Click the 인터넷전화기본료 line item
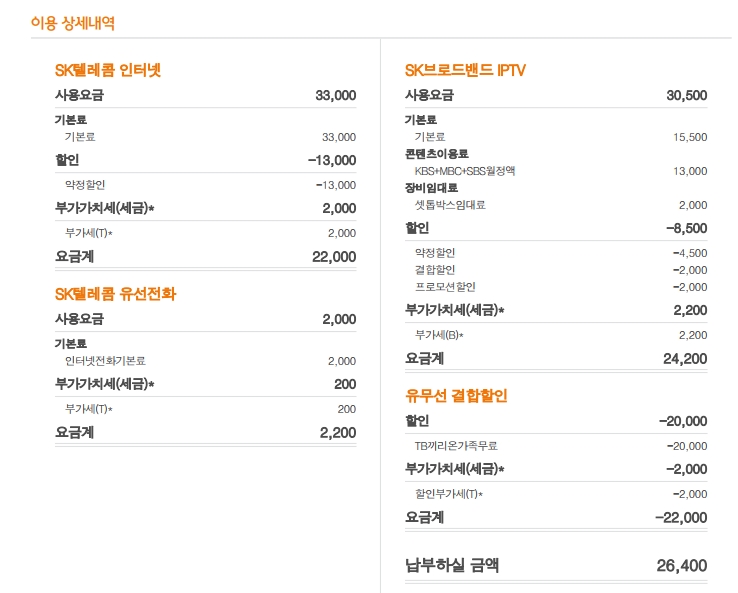Screen dimensions: 738x593 (x=105, y=361)
